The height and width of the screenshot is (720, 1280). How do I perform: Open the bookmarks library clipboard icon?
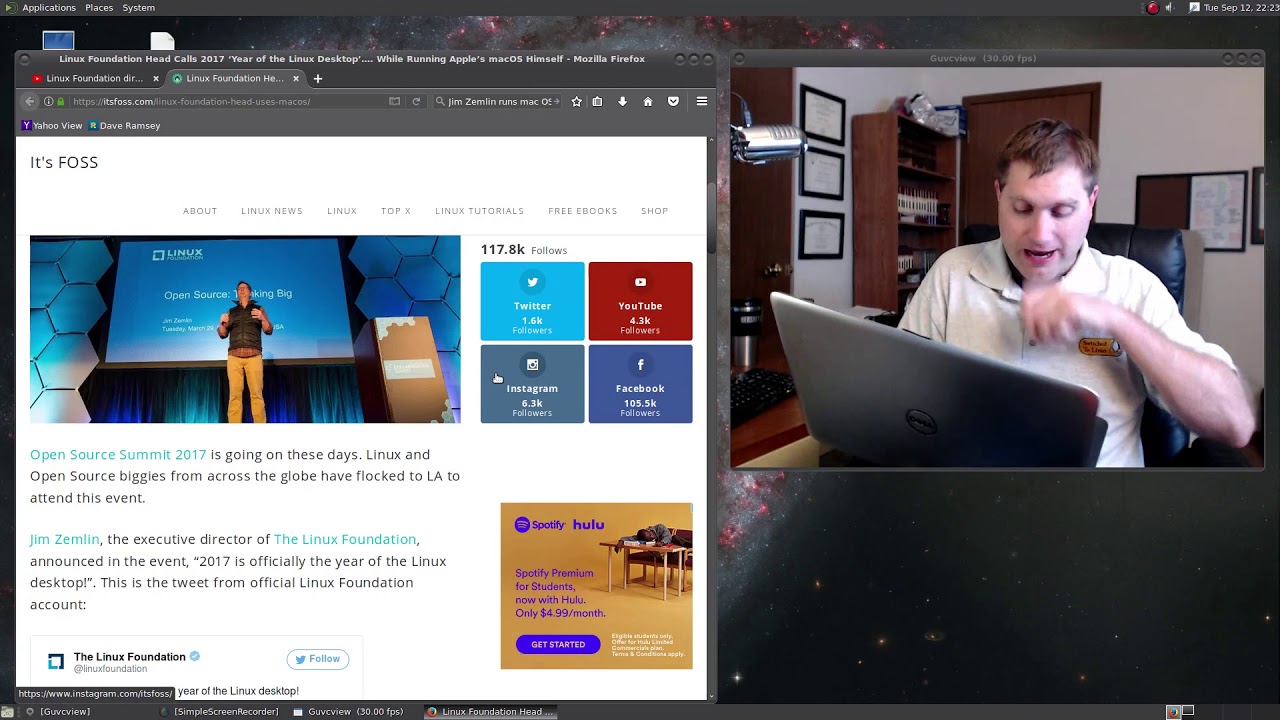[597, 101]
